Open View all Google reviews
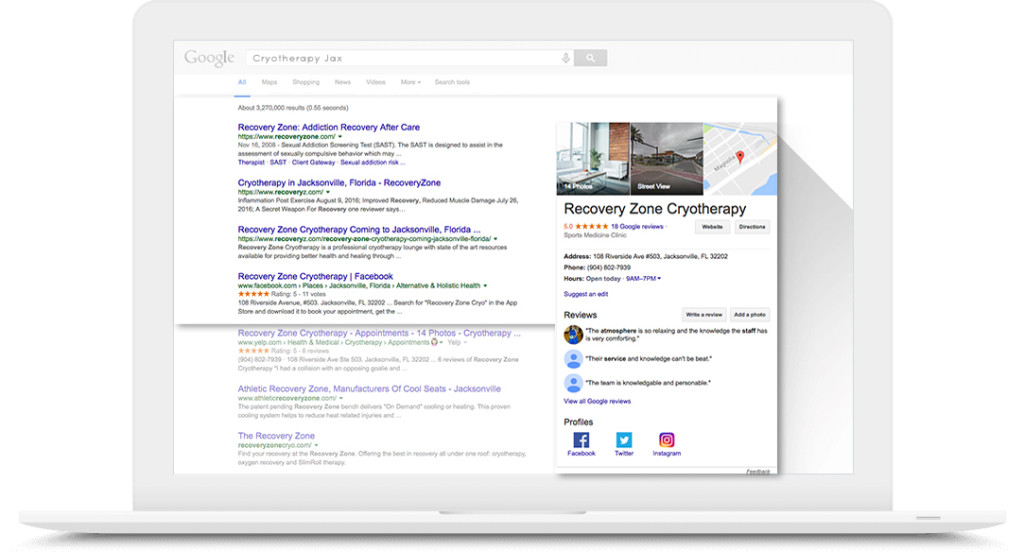 coord(597,402)
